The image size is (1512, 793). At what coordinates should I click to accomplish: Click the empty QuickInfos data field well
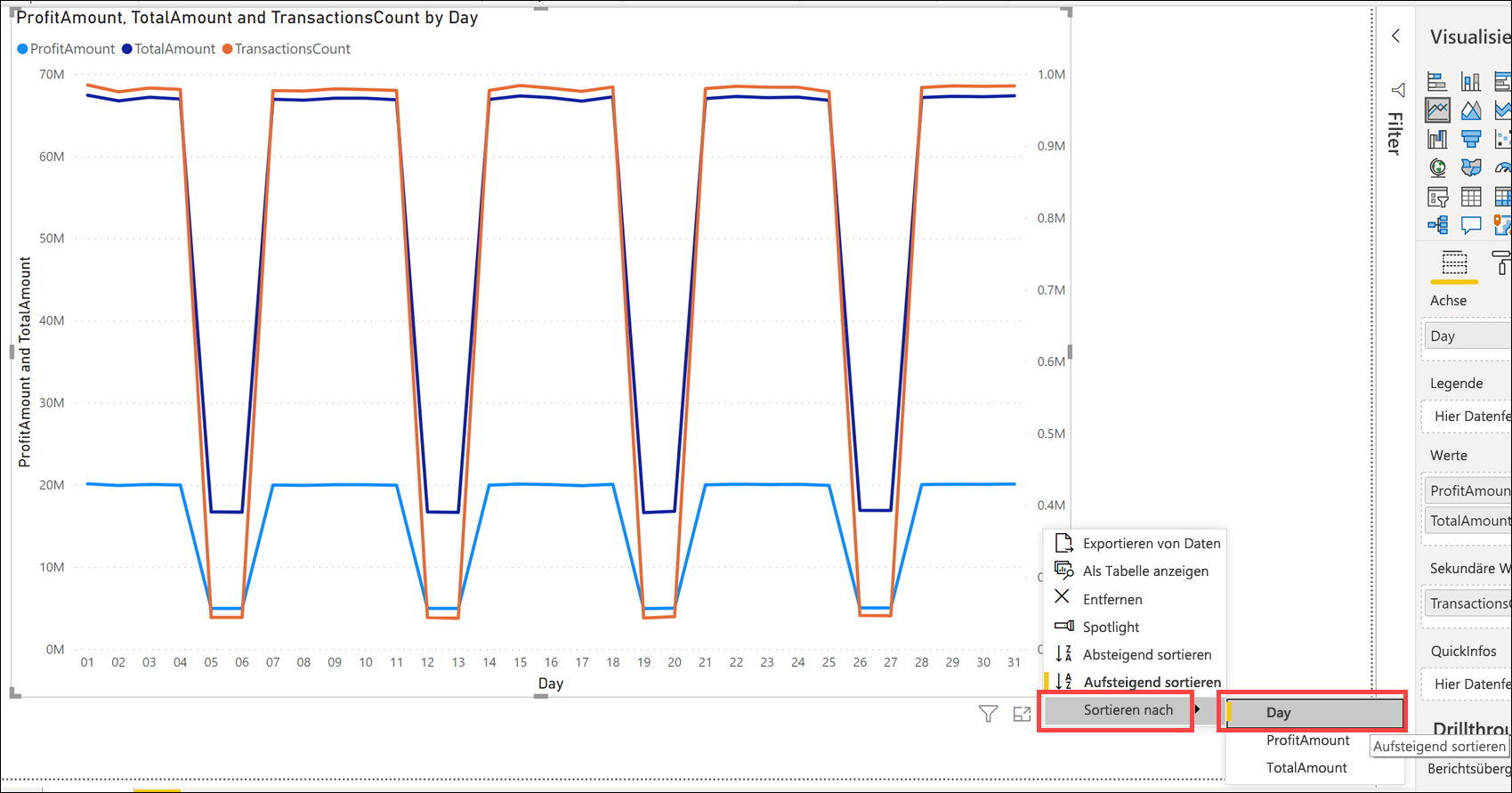[x=1467, y=684]
